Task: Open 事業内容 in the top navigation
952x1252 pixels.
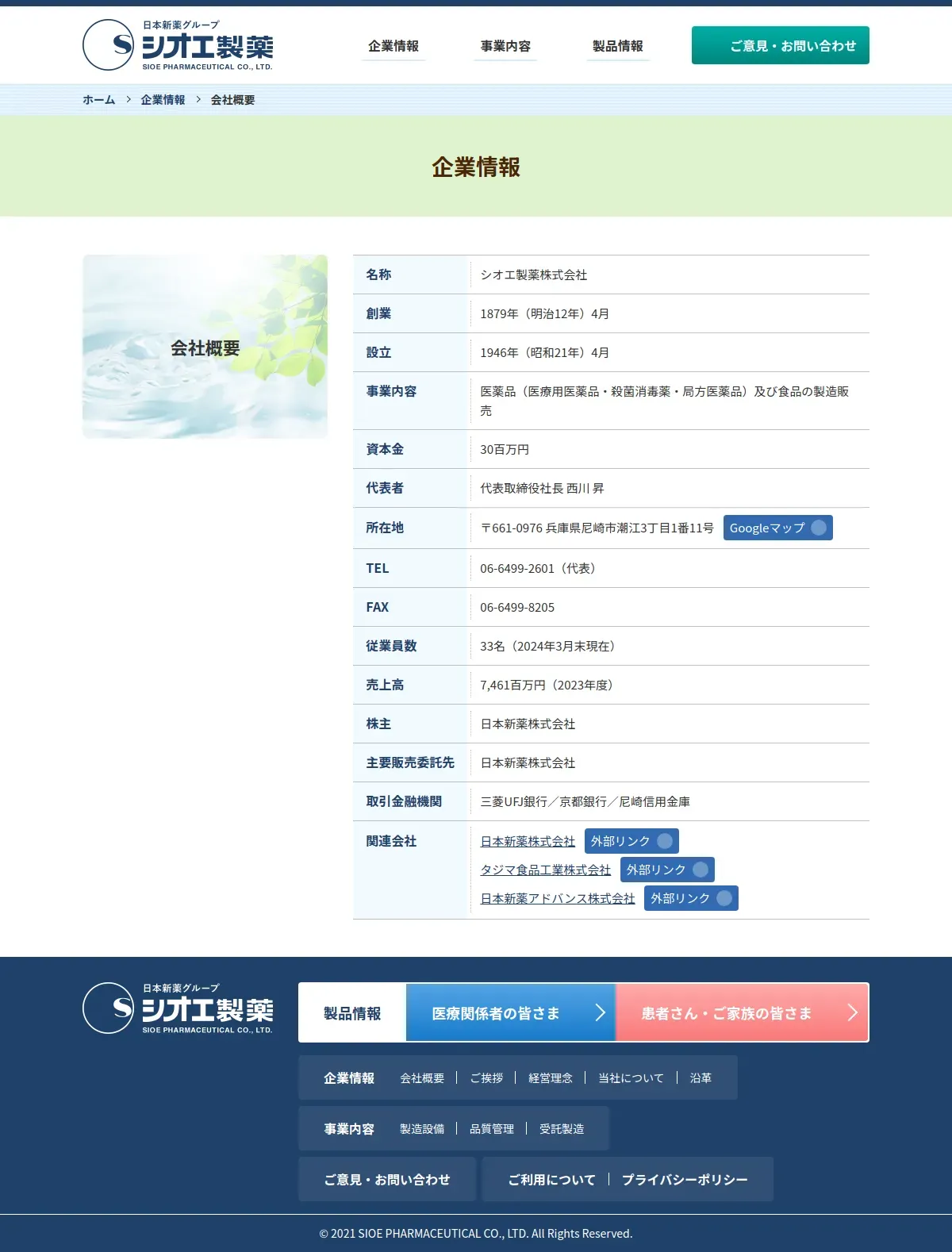Action: click(505, 46)
